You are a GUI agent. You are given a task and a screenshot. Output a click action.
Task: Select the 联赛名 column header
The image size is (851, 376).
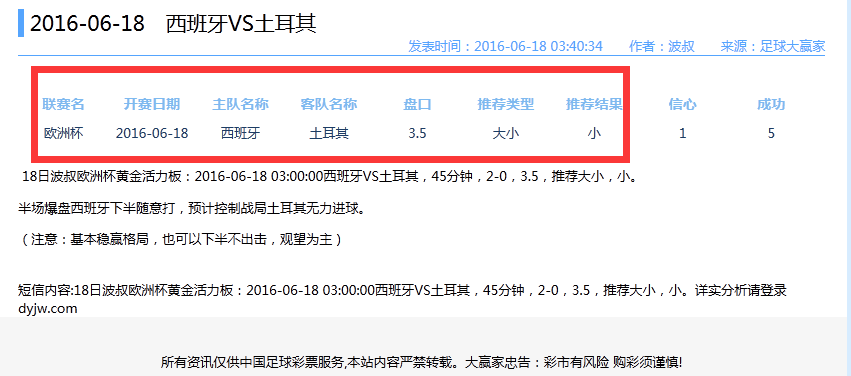[63, 104]
